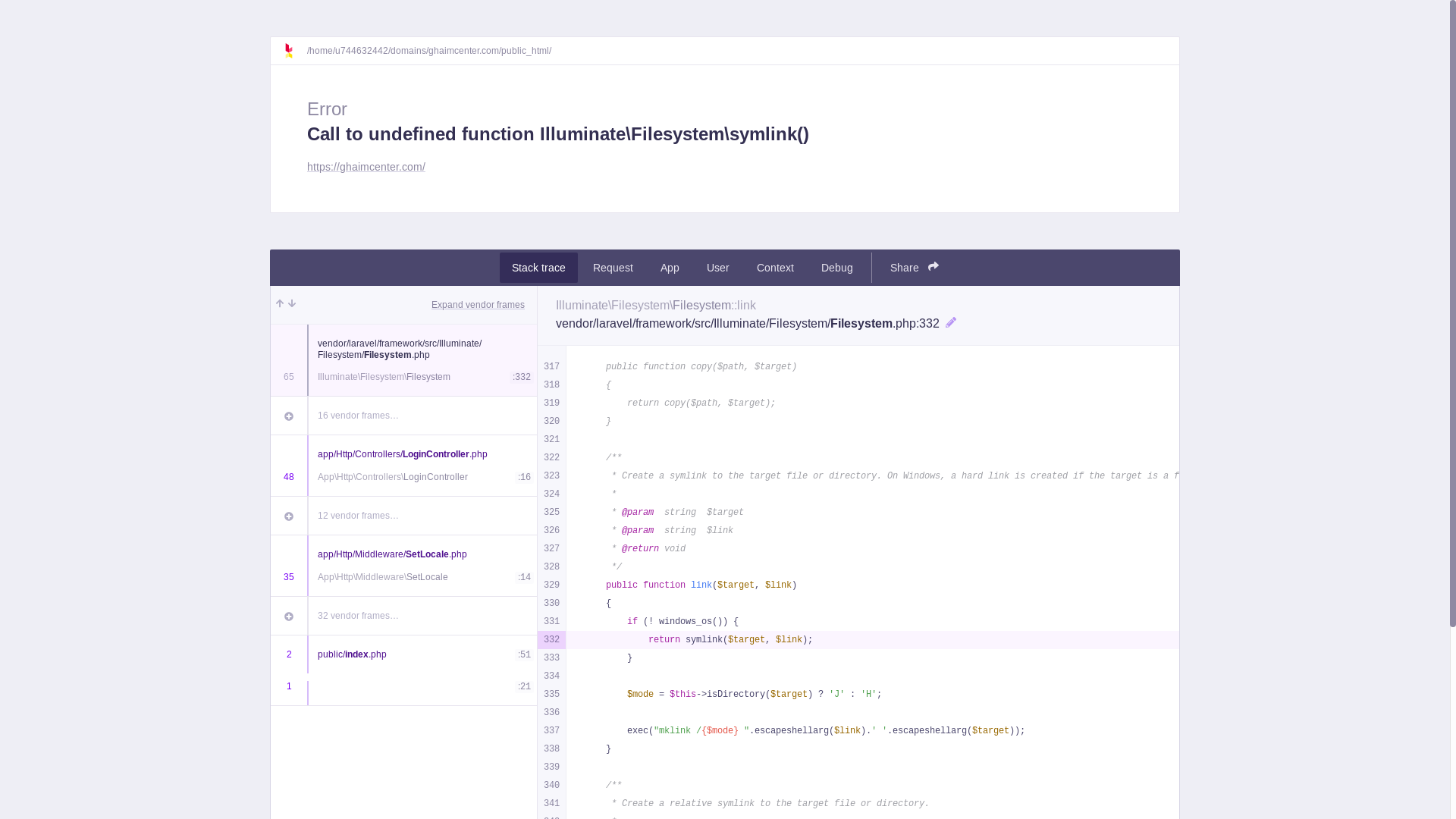This screenshot has width=1456, height=819.
Task: Click the copy function code line 317
Action: (x=701, y=367)
